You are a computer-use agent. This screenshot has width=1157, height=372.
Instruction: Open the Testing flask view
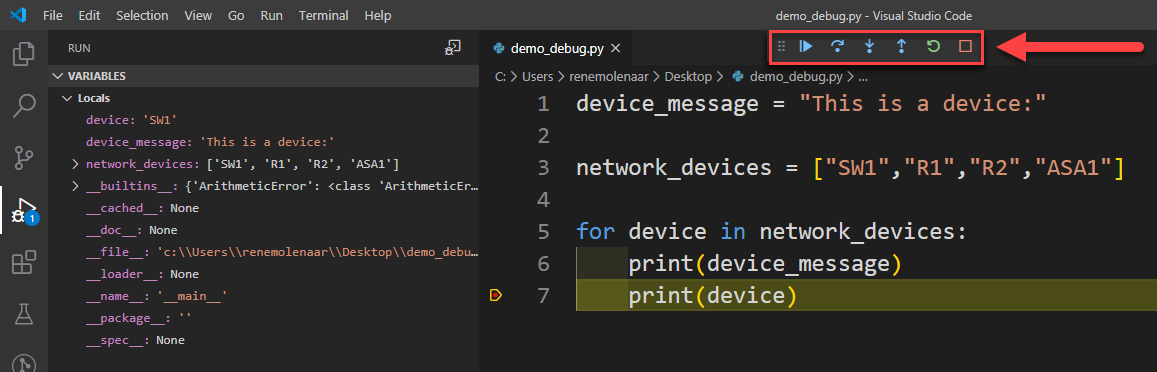click(x=24, y=314)
